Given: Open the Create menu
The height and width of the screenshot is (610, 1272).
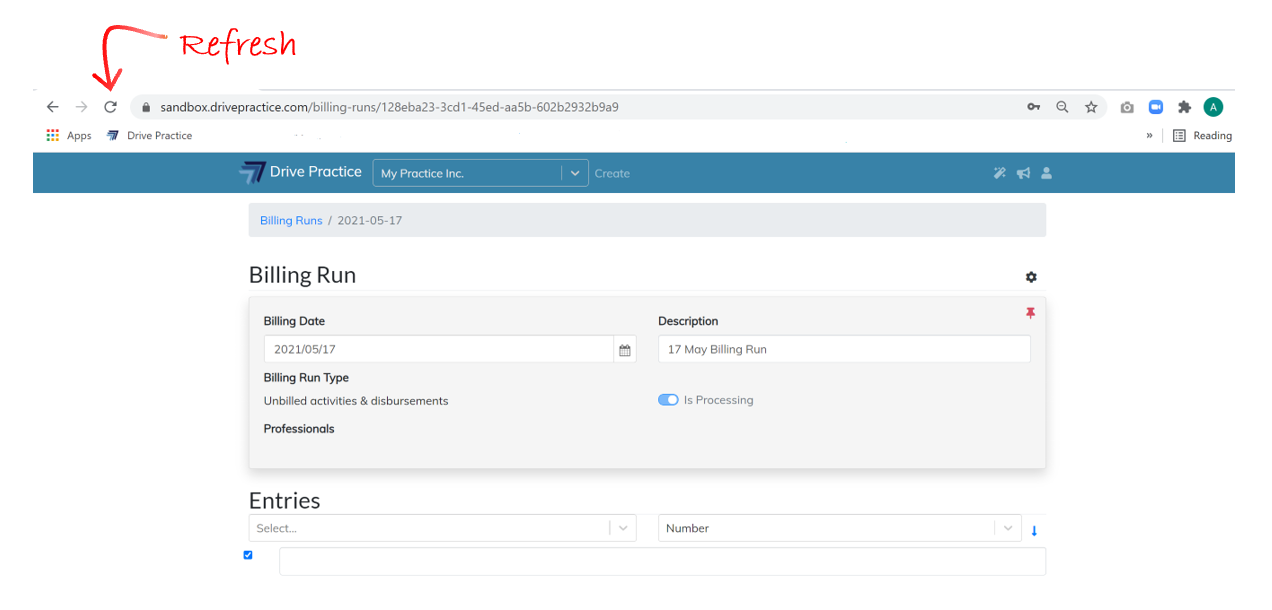Looking at the screenshot, I should (x=612, y=173).
